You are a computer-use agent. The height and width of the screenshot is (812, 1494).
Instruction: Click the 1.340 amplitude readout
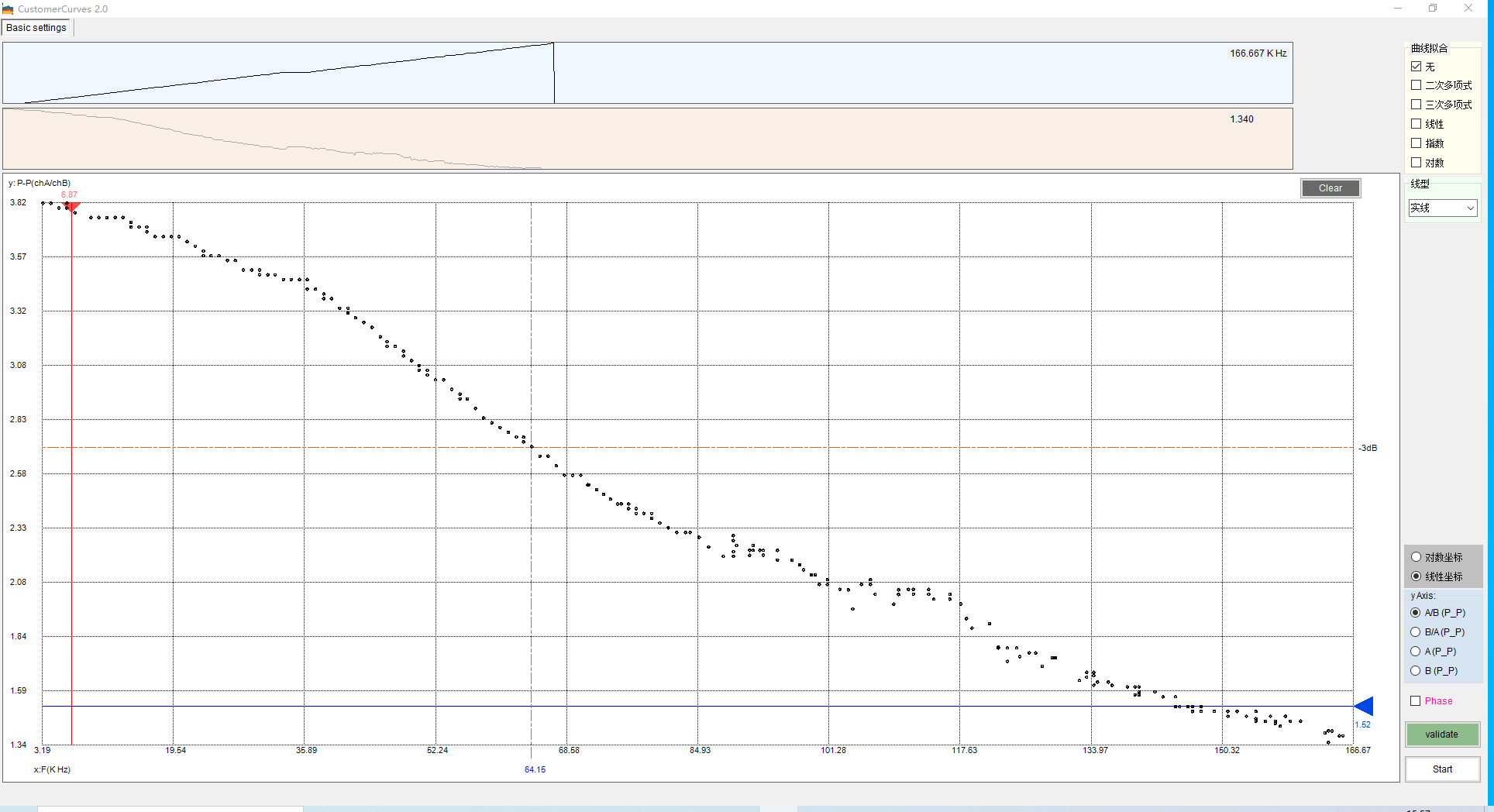click(x=1241, y=119)
